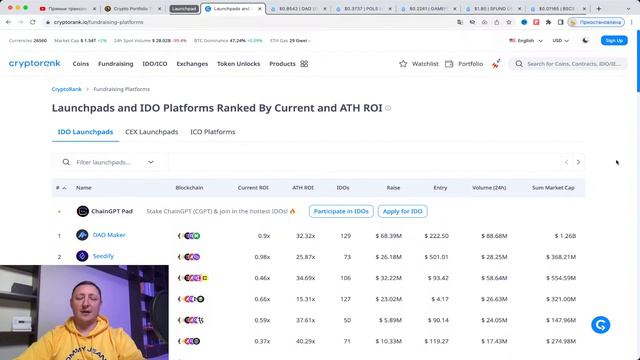Screen dimensions: 640x360
Task: Switch to CEX Launchpads tab
Action: (x=151, y=132)
